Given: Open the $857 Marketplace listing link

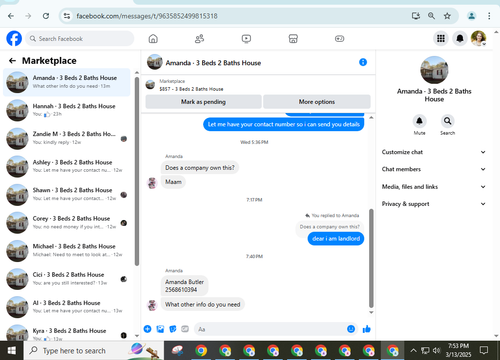Looking at the screenshot, I should pyautogui.click(x=191, y=89).
